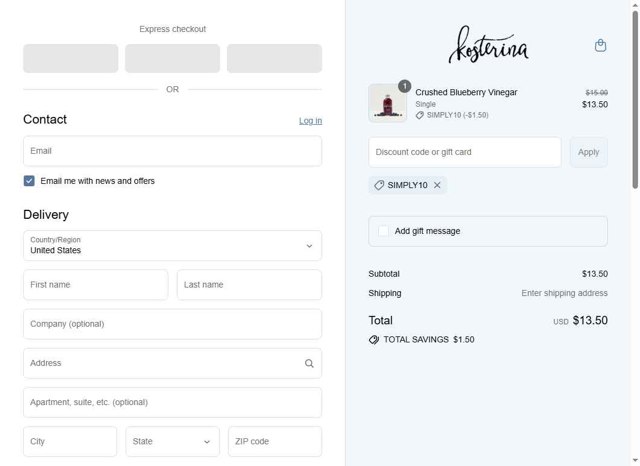
Task: Click the Subtotal label
Action: 384,274
